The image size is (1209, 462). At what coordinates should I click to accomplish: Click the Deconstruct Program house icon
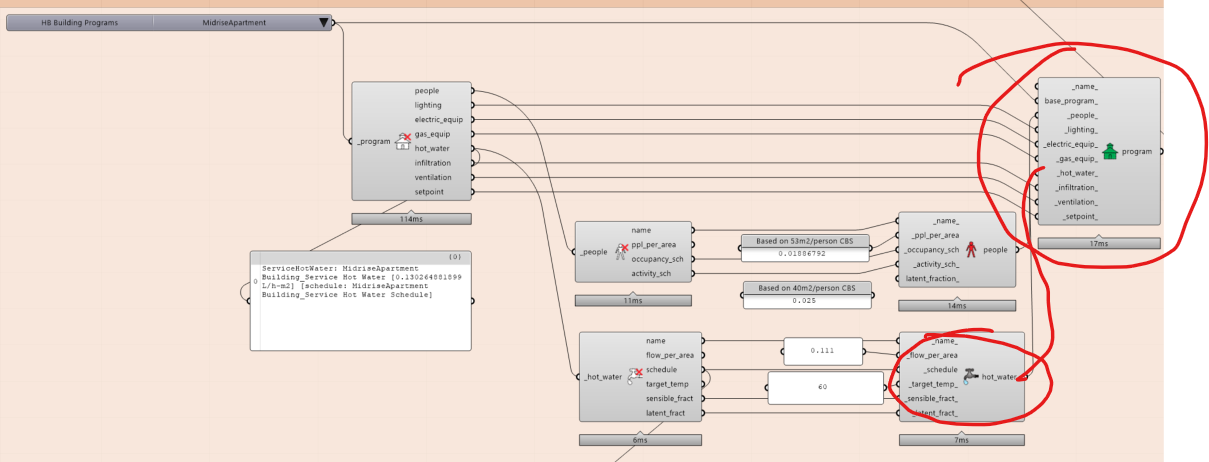pyautogui.click(x=403, y=141)
